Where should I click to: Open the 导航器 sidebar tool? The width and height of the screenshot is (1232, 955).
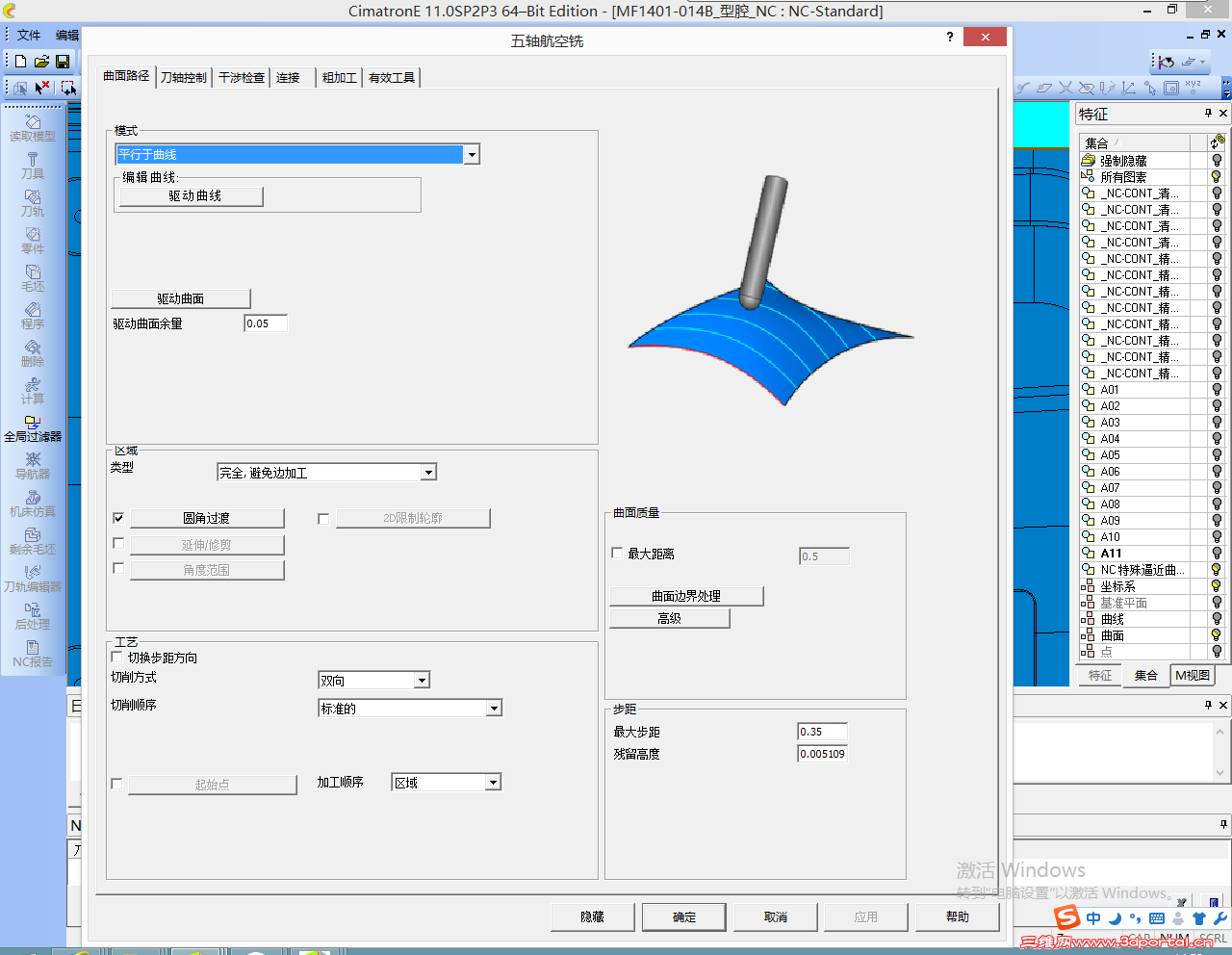33,467
